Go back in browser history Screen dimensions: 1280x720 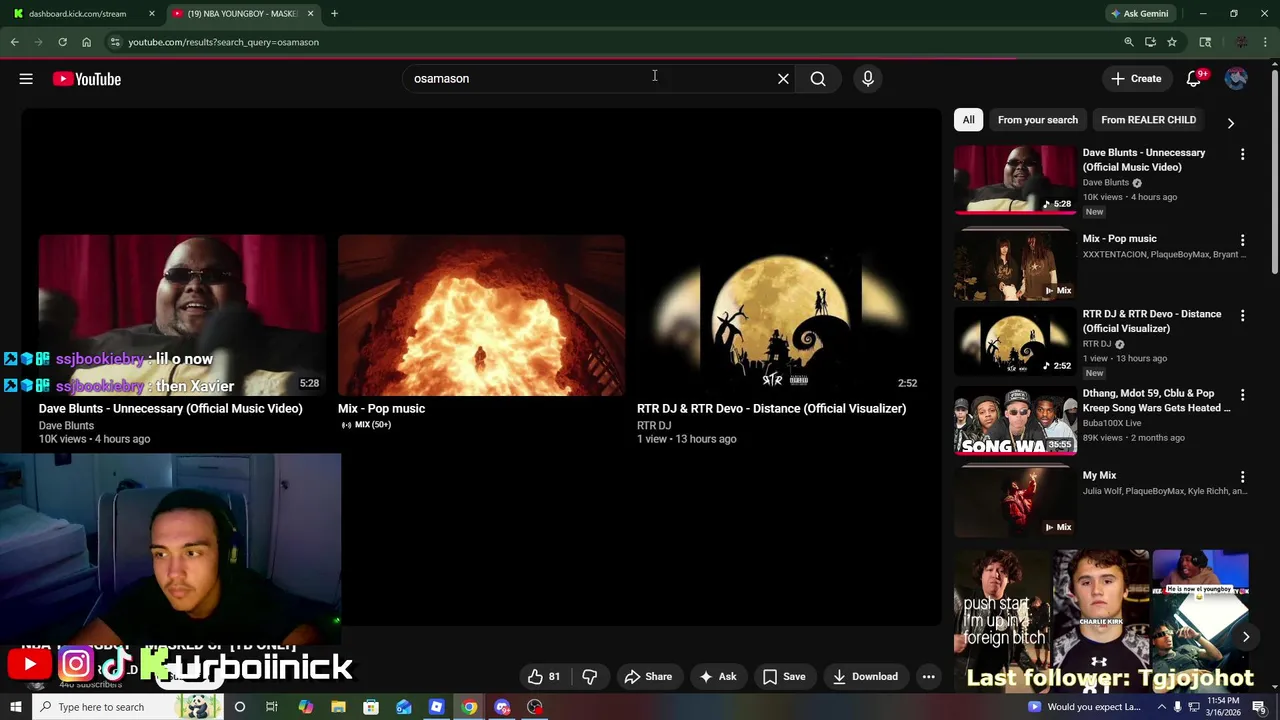[15, 42]
